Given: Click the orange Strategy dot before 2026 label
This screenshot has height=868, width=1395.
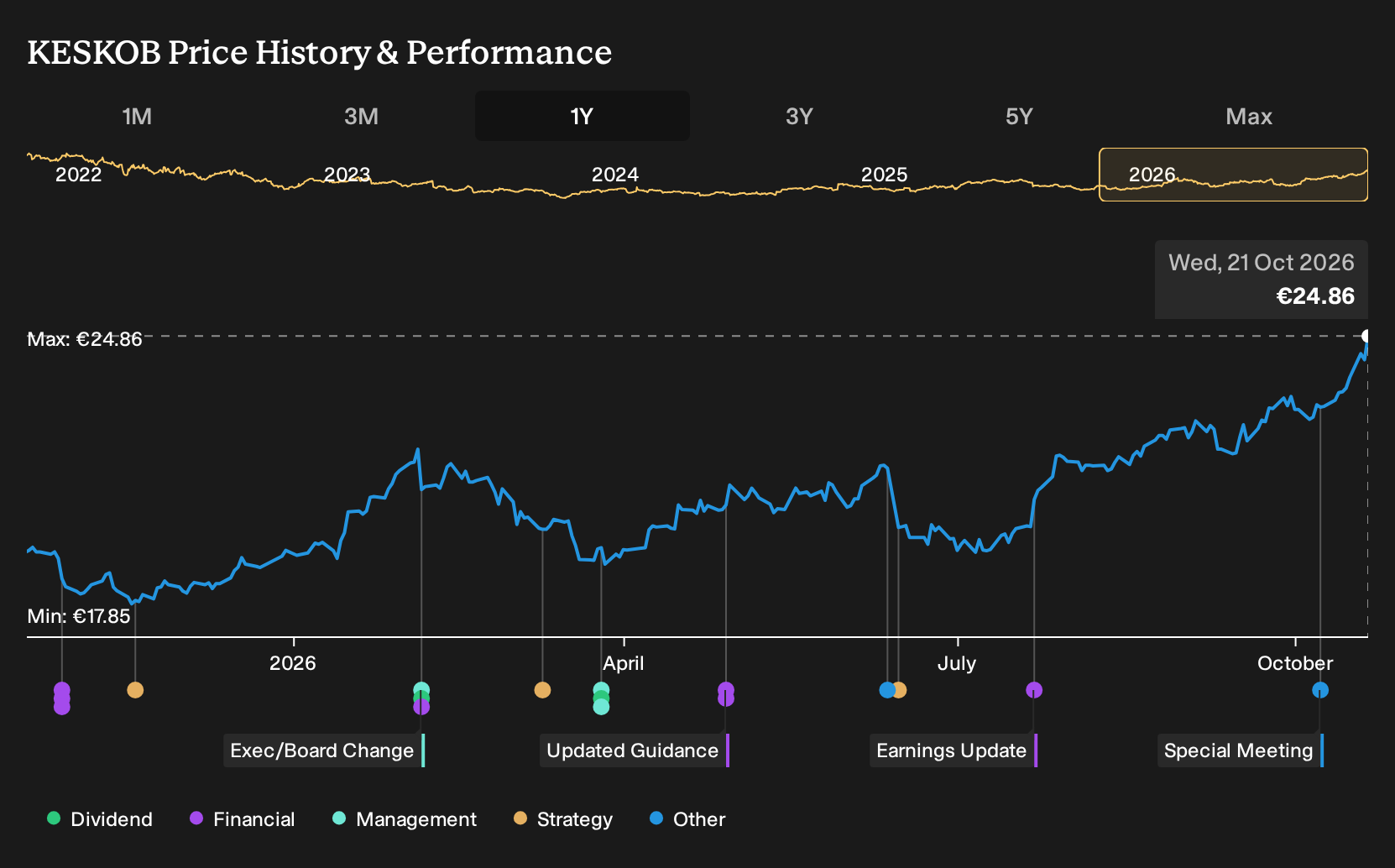Looking at the screenshot, I should 135,690.
